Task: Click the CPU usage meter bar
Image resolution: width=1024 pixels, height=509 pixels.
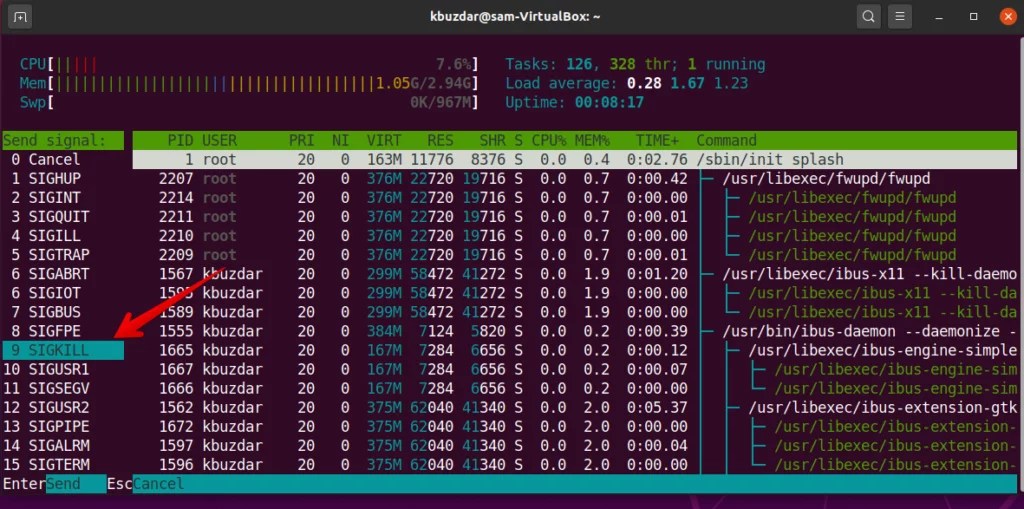Action: (x=249, y=64)
